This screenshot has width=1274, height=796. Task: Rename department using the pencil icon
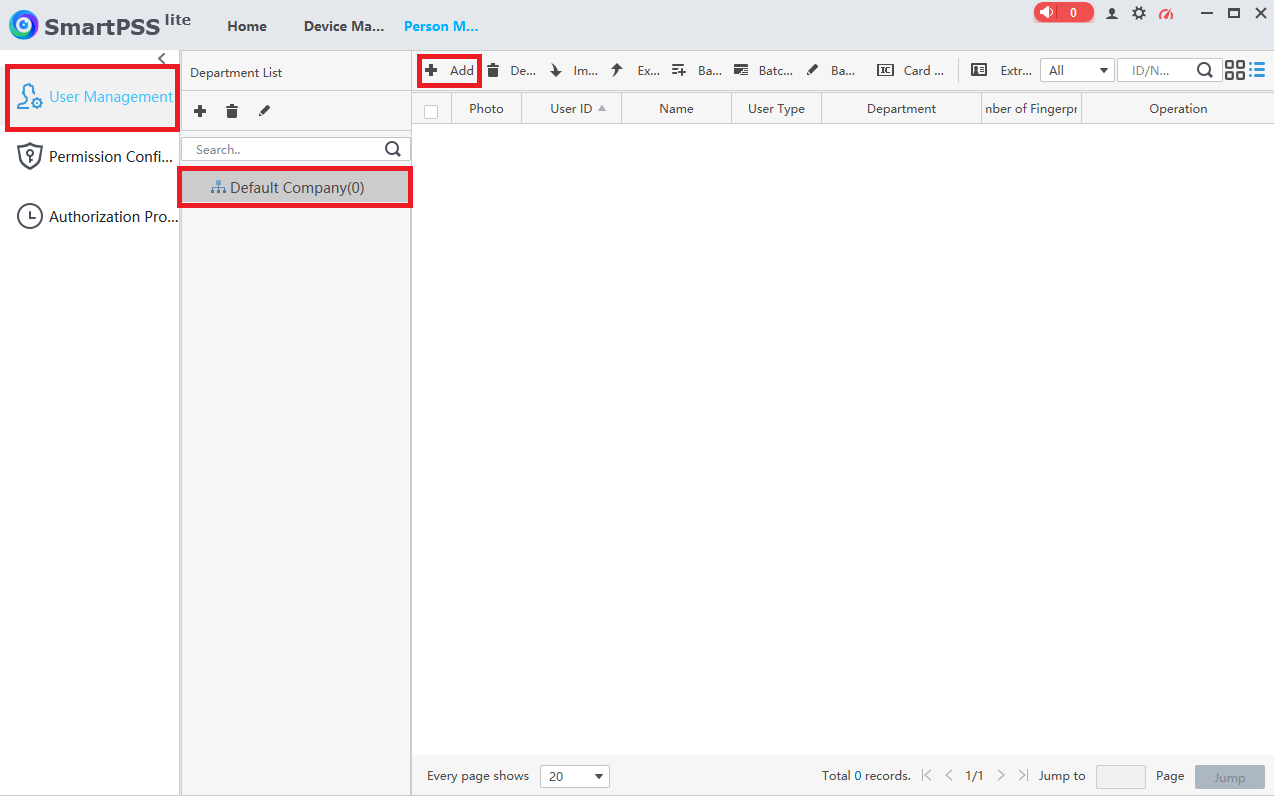pyautogui.click(x=264, y=111)
